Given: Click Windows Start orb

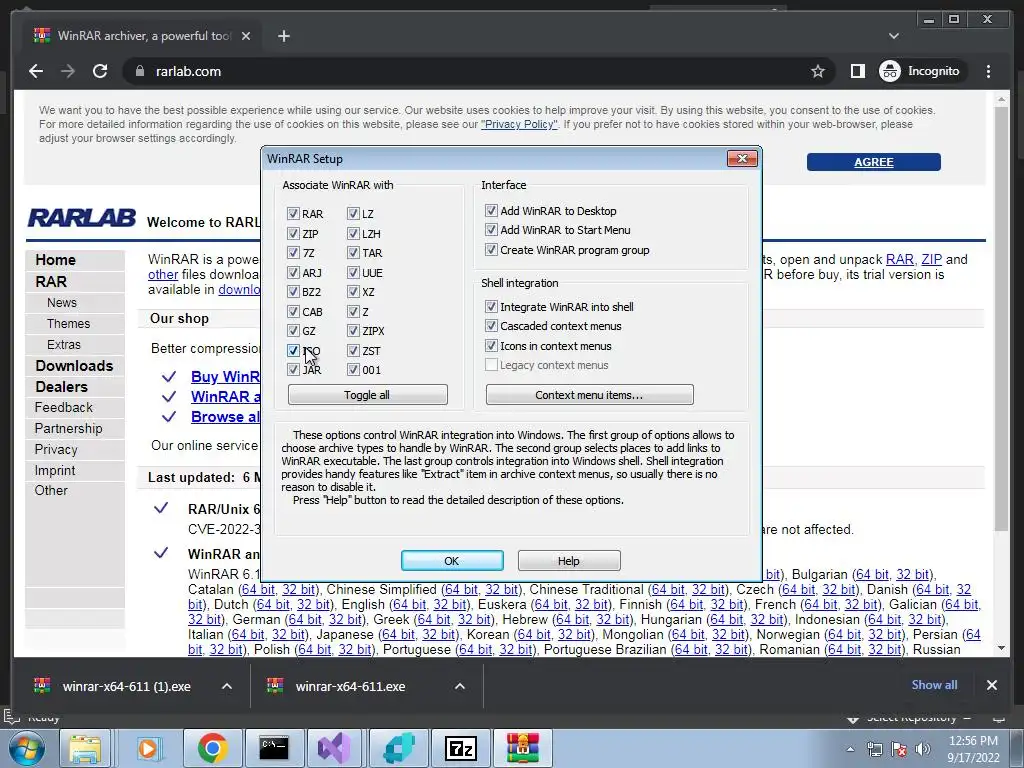Looking at the screenshot, I should pos(26,748).
